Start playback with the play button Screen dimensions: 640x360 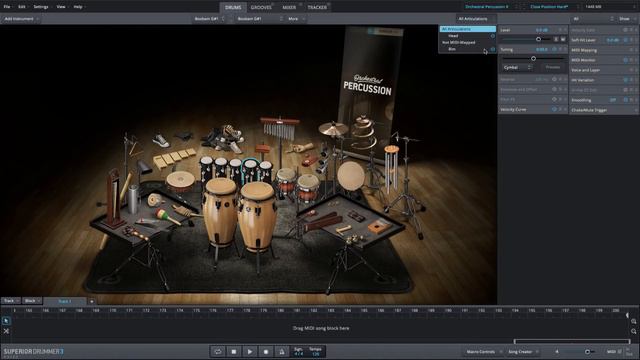(x=250, y=351)
